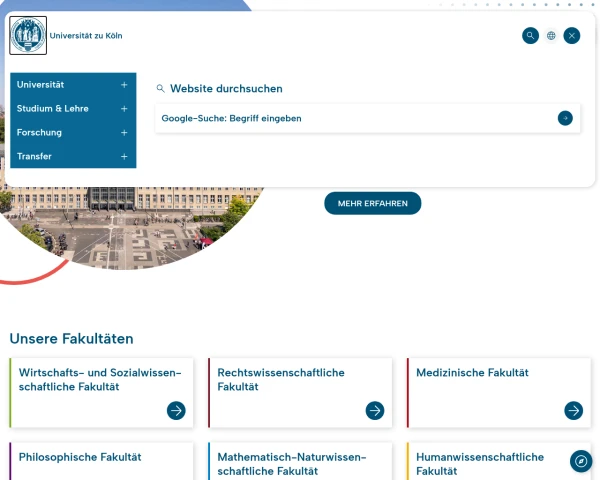Submit search with the arrow icon

(565, 118)
